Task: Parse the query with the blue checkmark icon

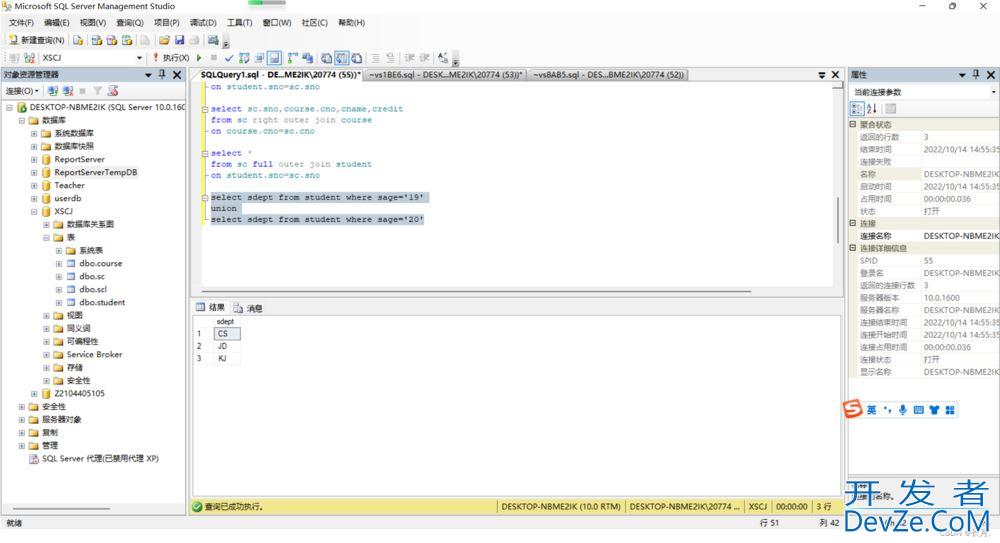Action: click(x=229, y=58)
